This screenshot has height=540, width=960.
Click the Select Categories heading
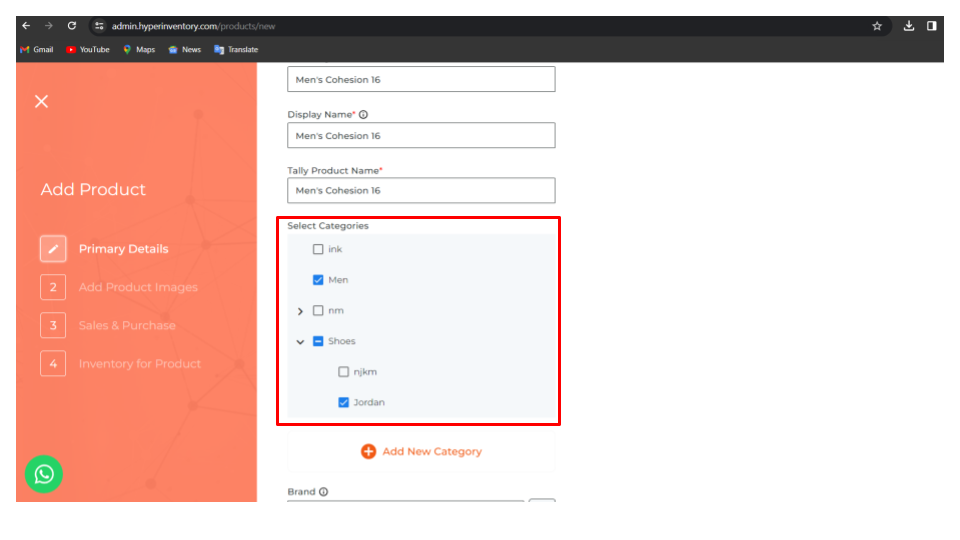coord(328,226)
